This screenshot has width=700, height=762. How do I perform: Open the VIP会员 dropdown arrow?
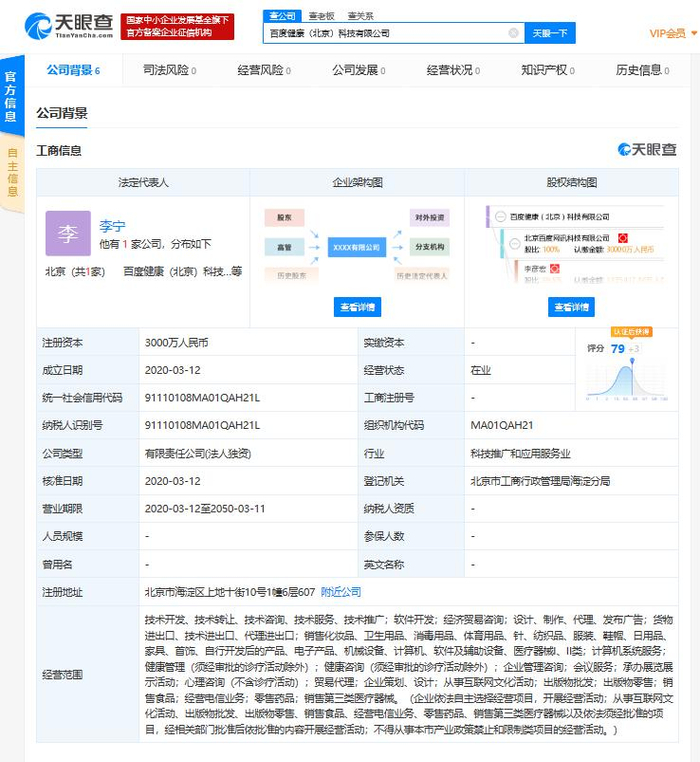[x=694, y=33]
